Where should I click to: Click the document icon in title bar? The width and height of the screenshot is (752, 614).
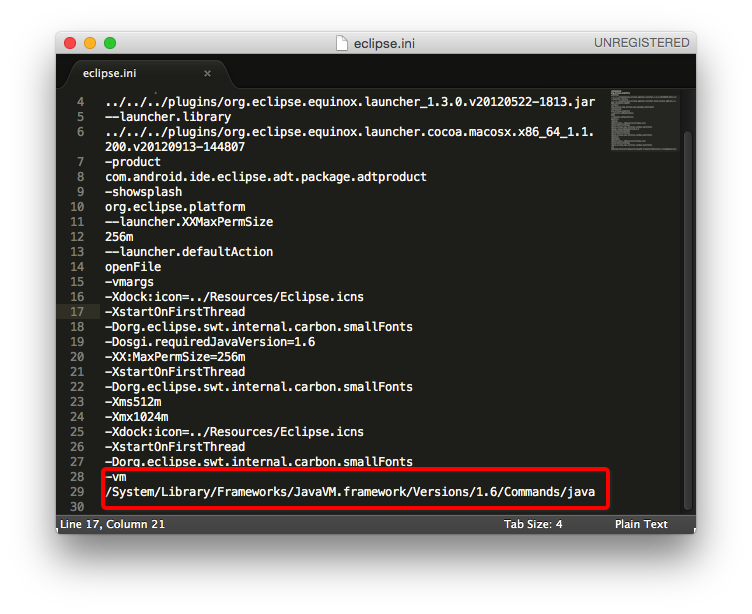(x=342, y=43)
